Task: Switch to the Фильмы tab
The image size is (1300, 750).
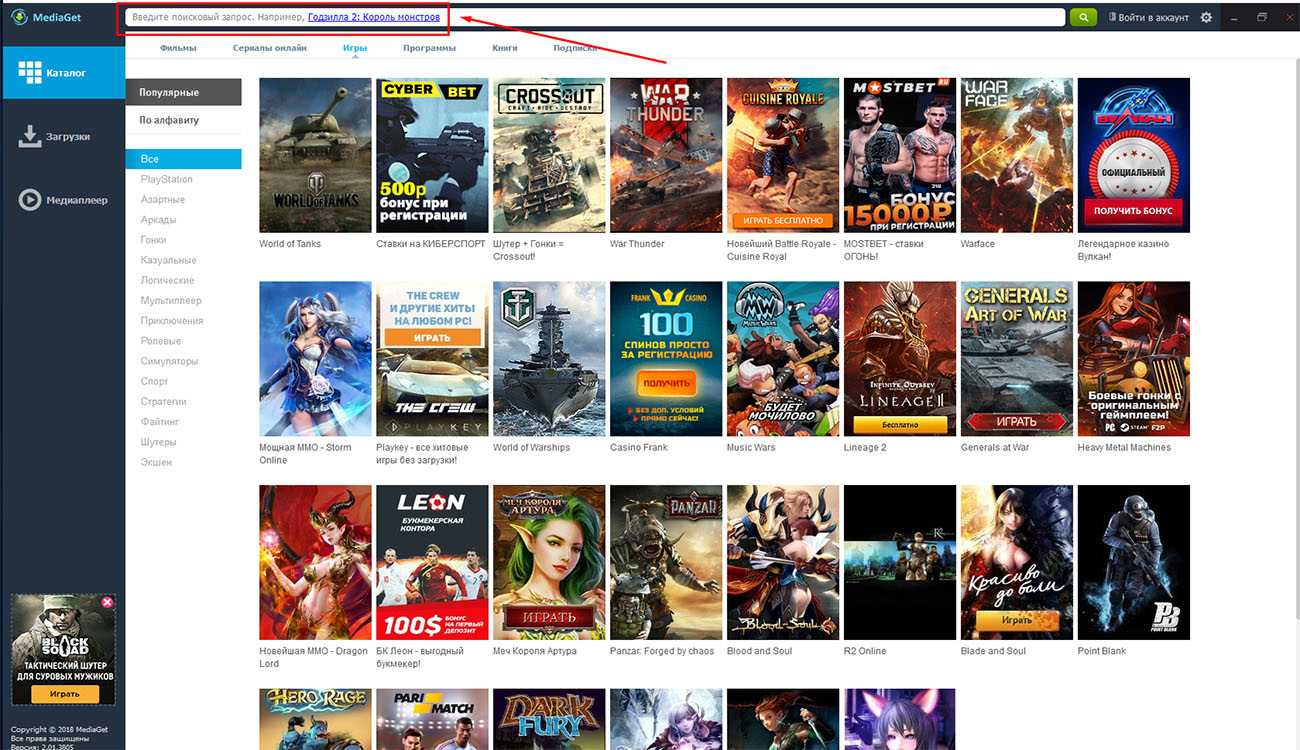Action: pyautogui.click(x=178, y=48)
